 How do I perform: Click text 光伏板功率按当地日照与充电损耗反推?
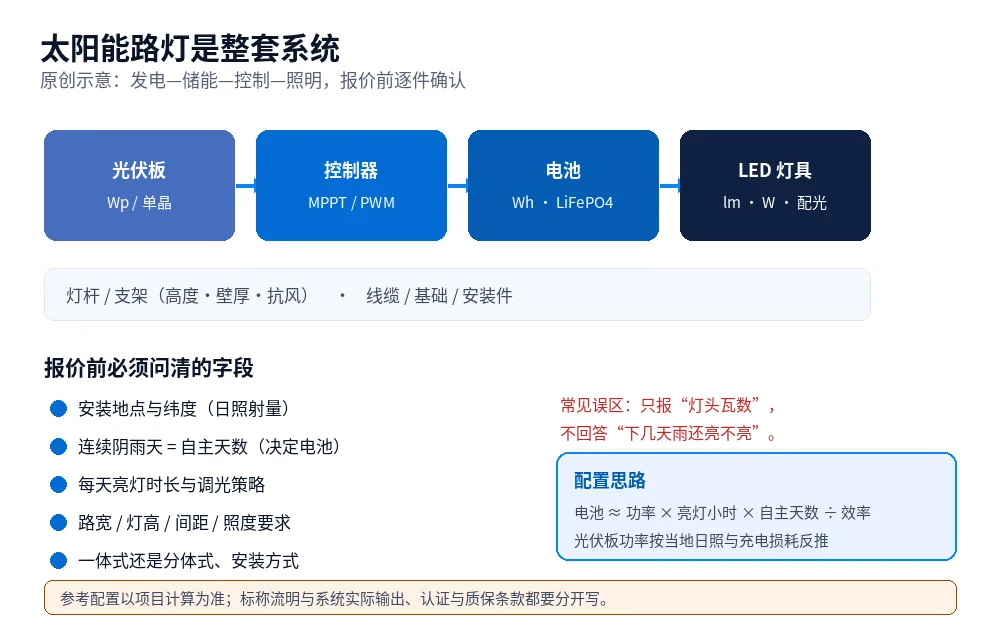(x=701, y=541)
